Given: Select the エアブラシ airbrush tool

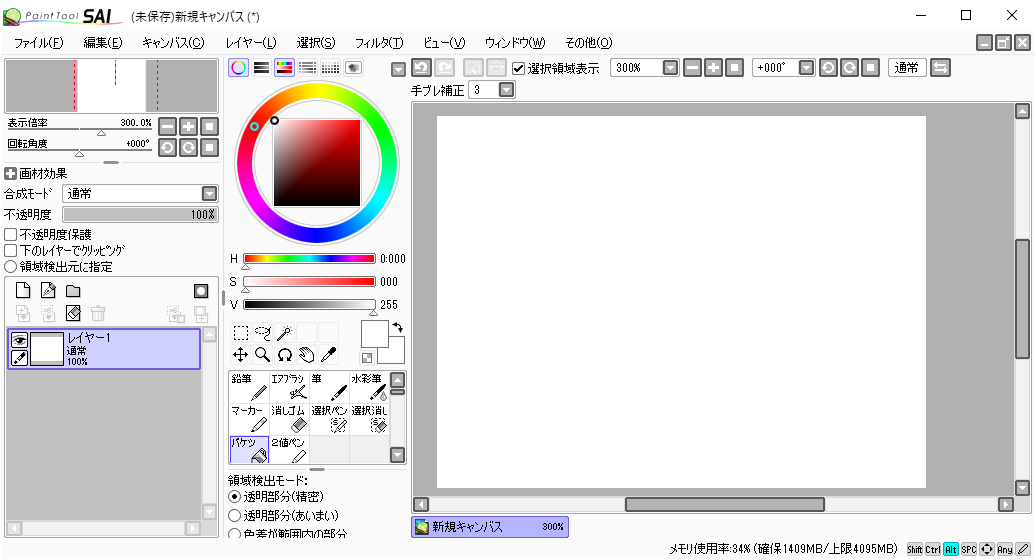Looking at the screenshot, I should (289, 387).
